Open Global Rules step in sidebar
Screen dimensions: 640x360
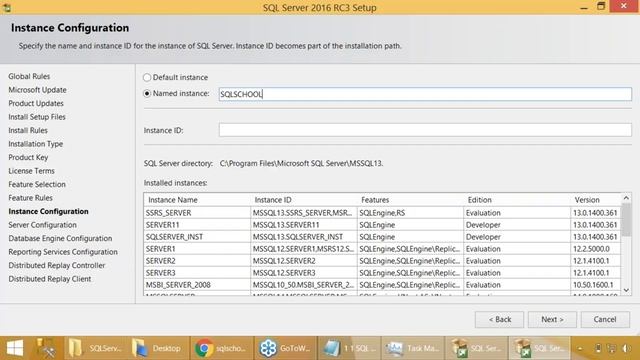click(x=29, y=76)
